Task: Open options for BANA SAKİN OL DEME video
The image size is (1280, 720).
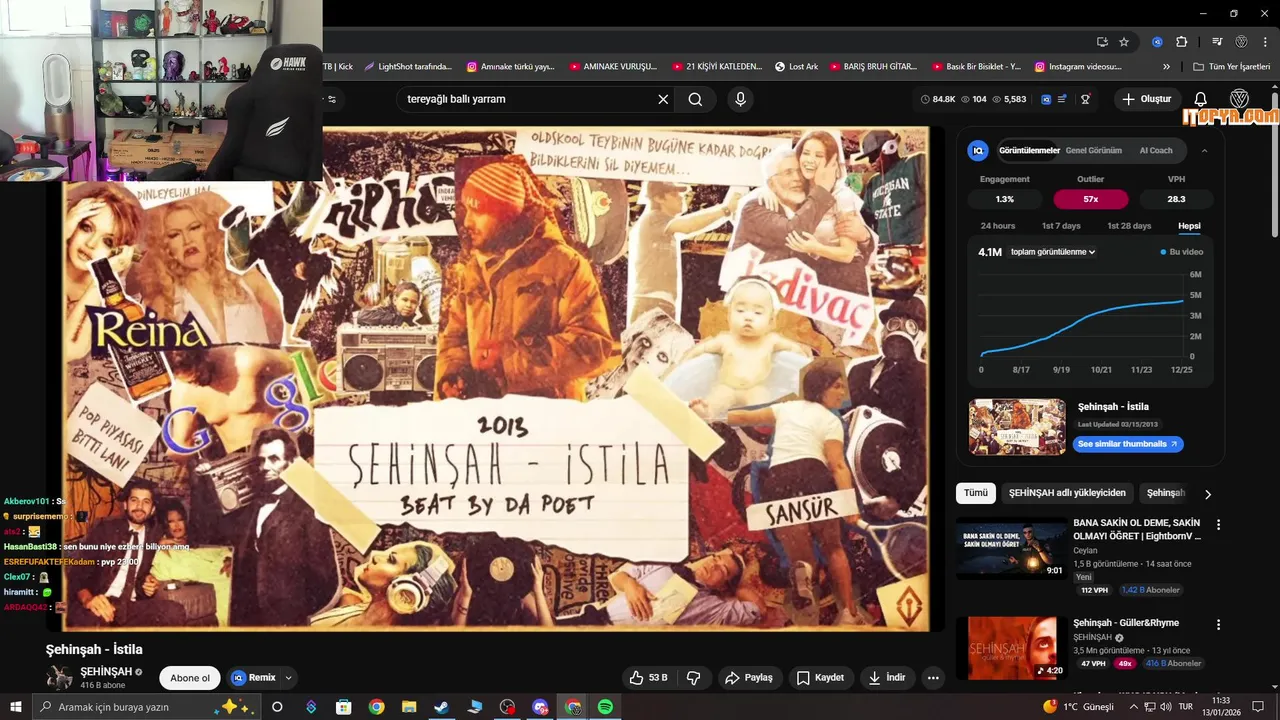Action: pos(1218,524)
